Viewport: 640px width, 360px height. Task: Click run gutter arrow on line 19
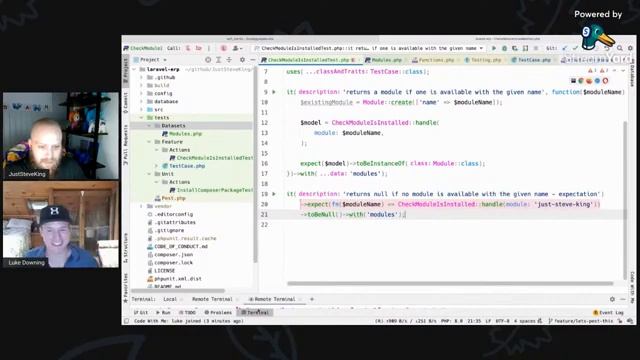click(x=274, y=194)
